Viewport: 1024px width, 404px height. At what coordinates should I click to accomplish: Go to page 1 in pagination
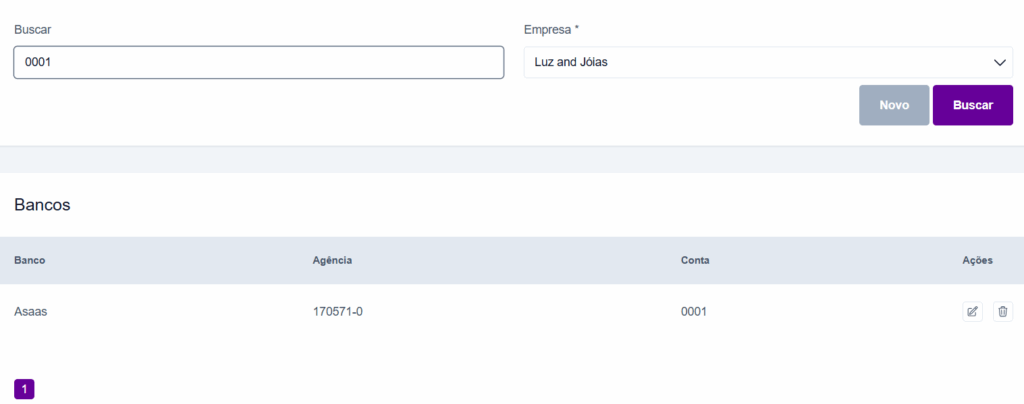[24, 389]
